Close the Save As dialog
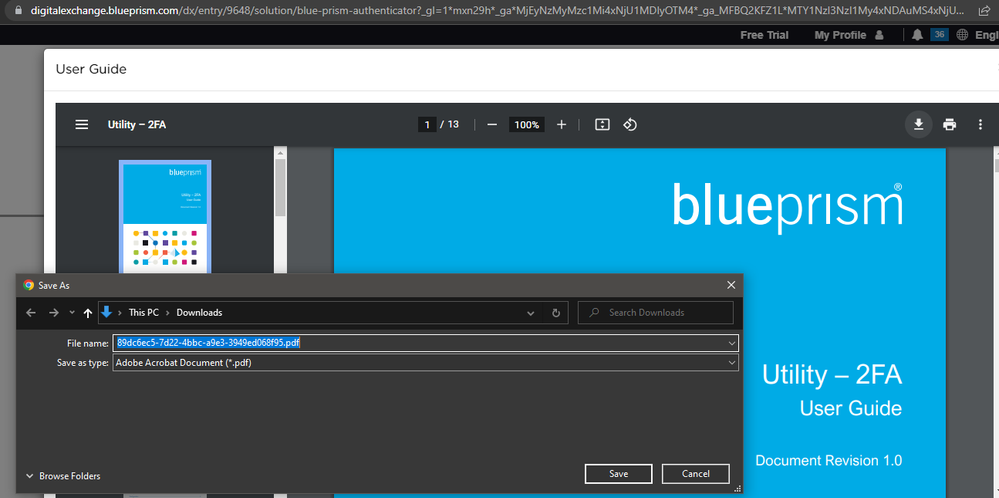The width and height of the screenshot is (999, 498). [x=731, y=285]
